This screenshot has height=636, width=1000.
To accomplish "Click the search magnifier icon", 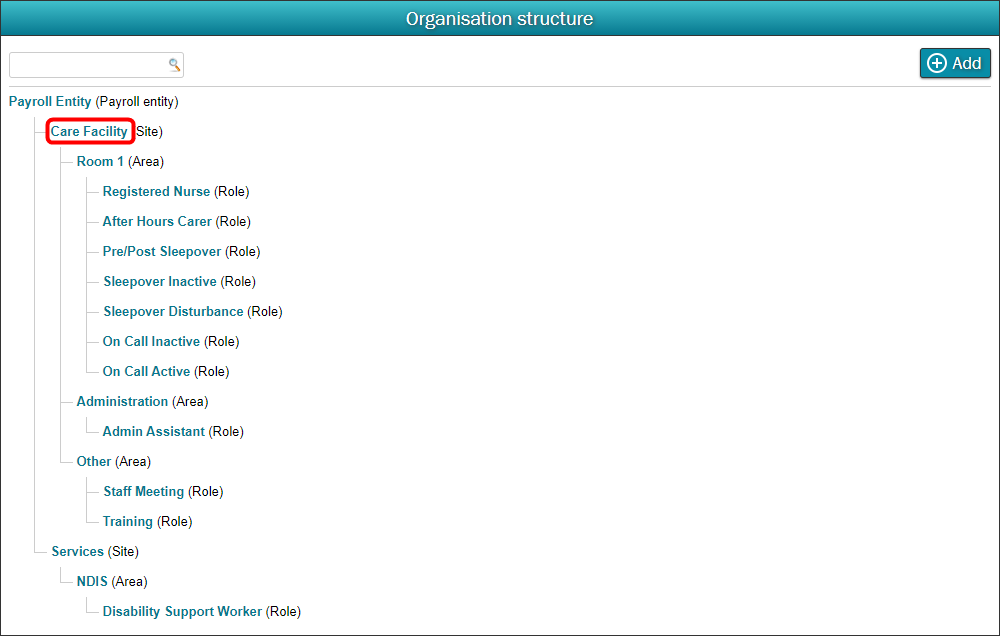I will (x=174, y=64).
